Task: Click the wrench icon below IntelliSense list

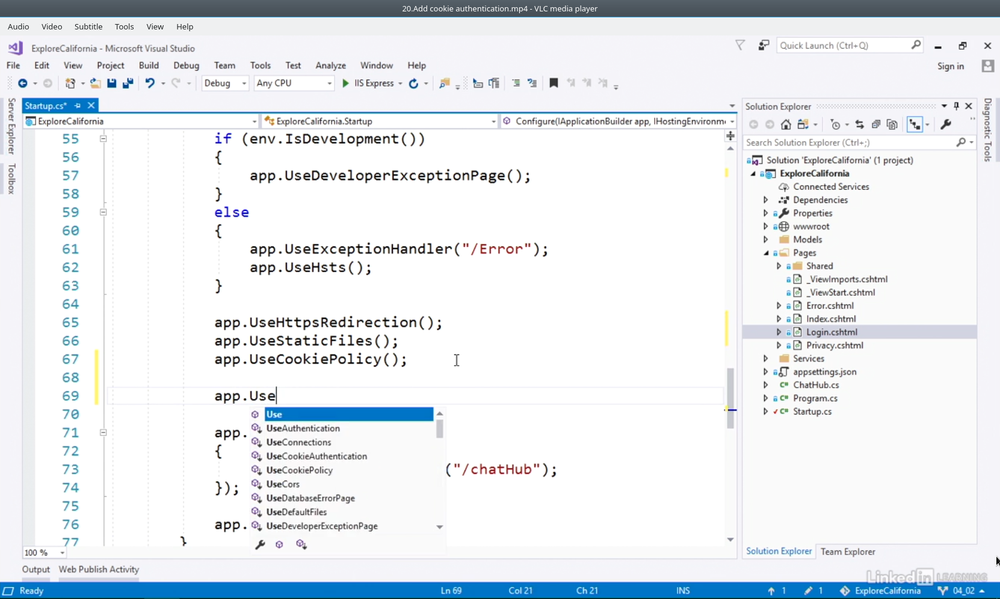Action: 260,544
